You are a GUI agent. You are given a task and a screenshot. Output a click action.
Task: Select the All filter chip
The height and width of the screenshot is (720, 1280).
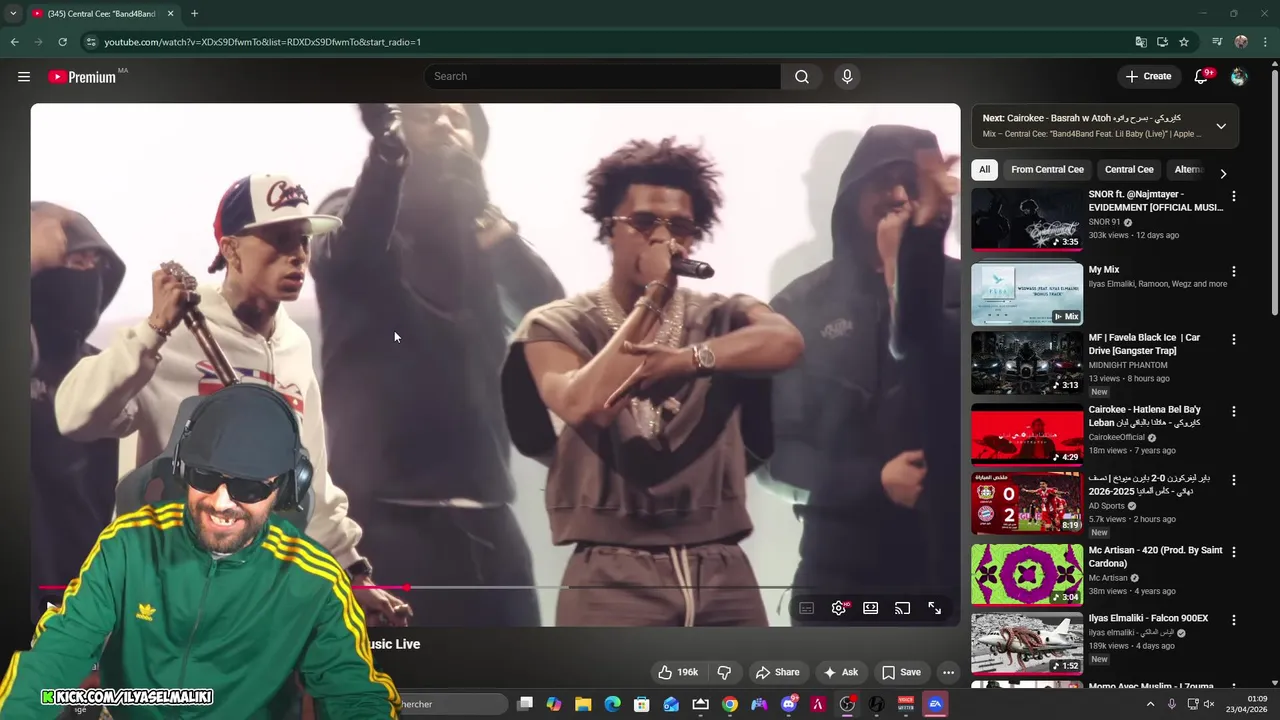pos(984,170)
